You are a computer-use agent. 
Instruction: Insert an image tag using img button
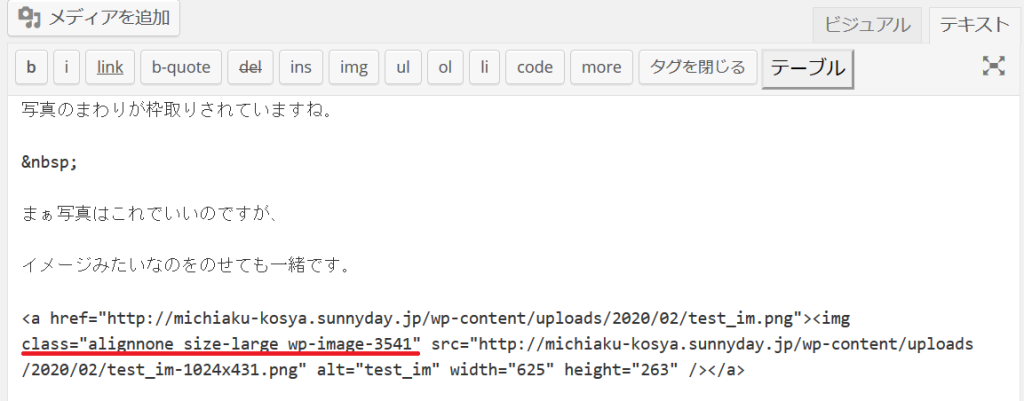354,68
